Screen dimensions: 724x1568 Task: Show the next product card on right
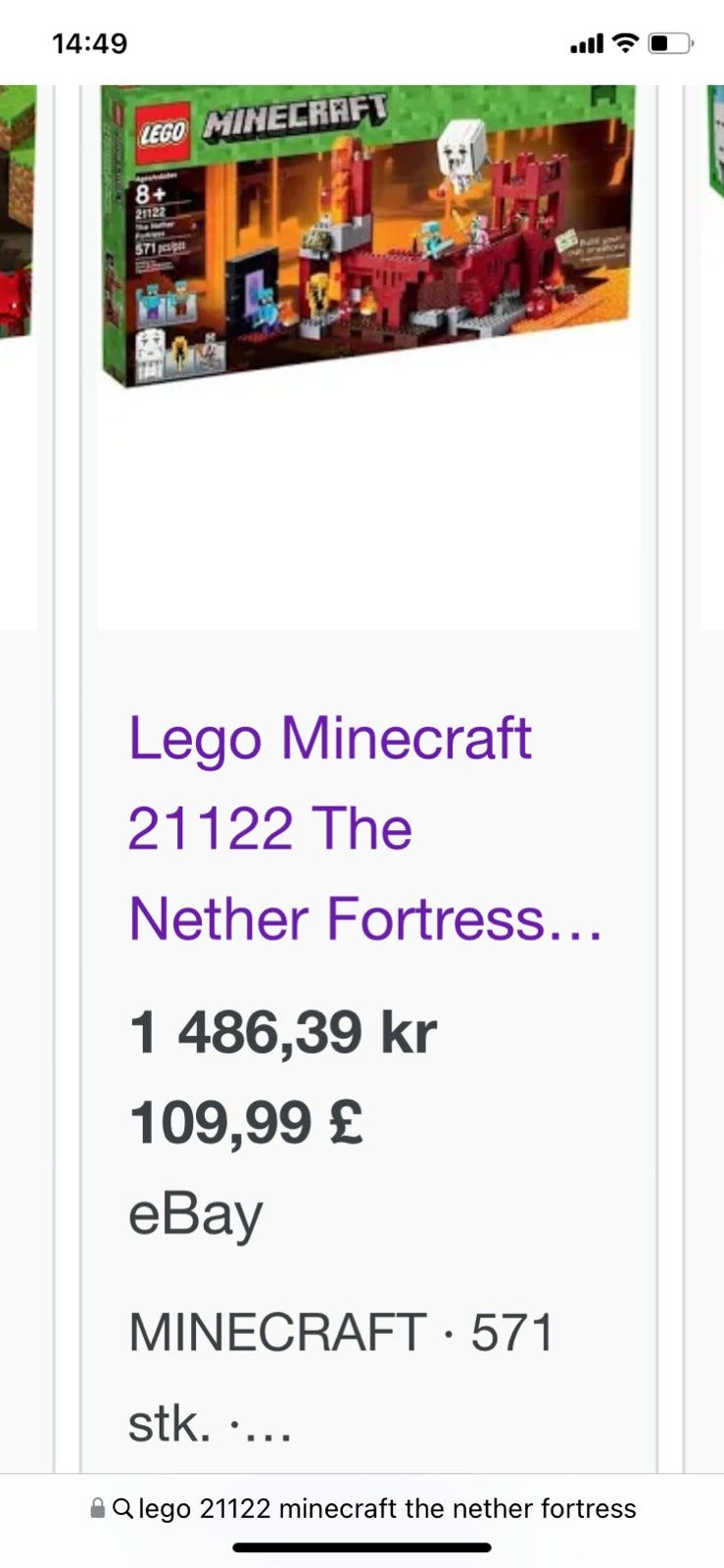[x=713, y=294]
